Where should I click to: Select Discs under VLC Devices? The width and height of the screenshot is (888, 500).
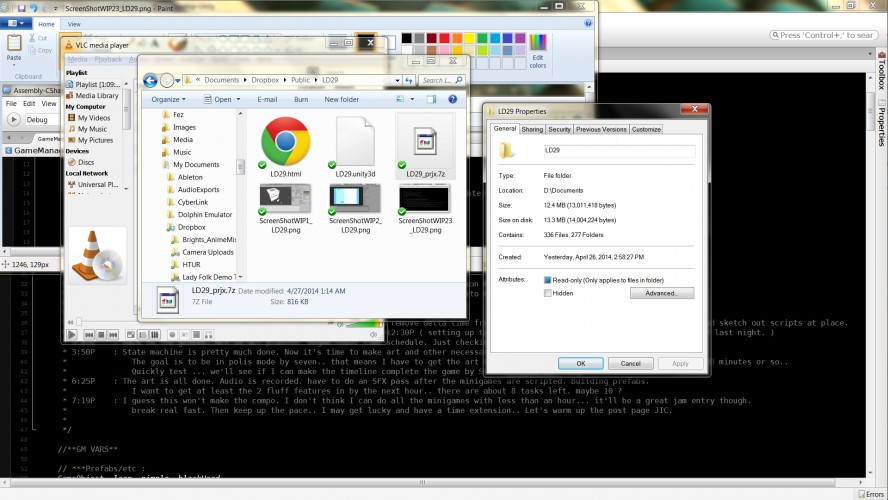point(81,162)
